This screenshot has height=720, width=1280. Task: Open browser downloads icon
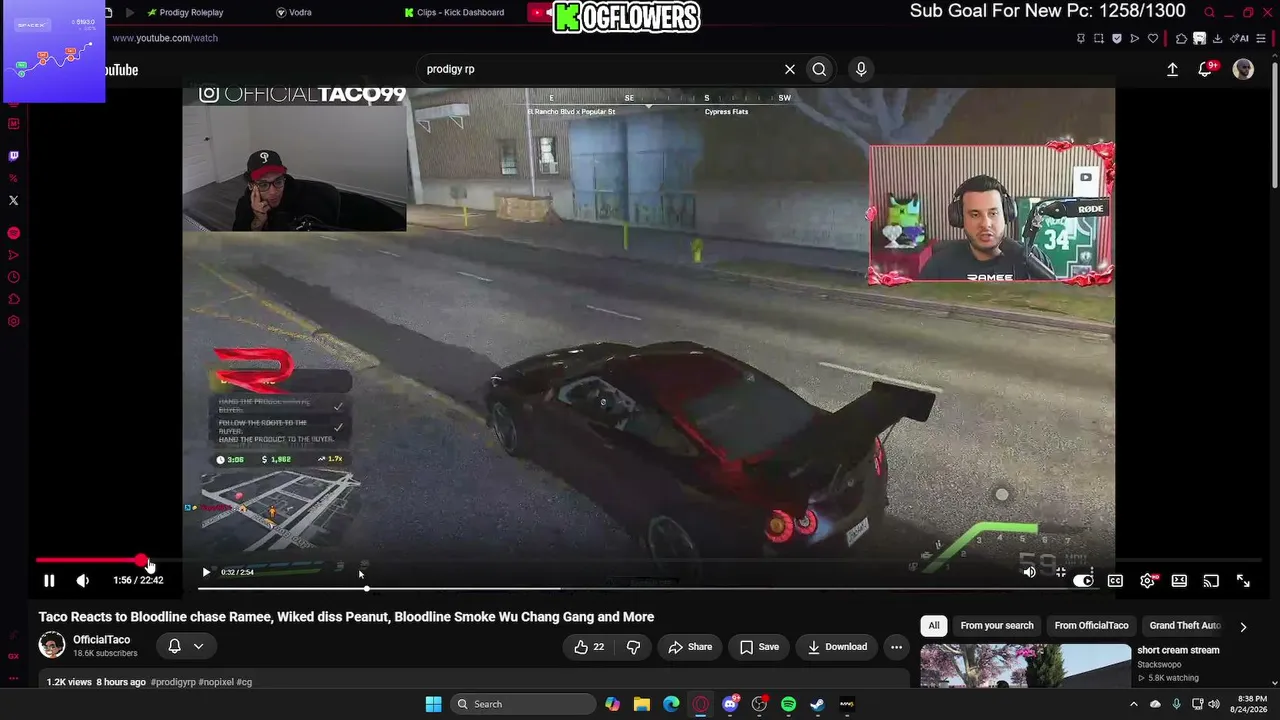1217,38
